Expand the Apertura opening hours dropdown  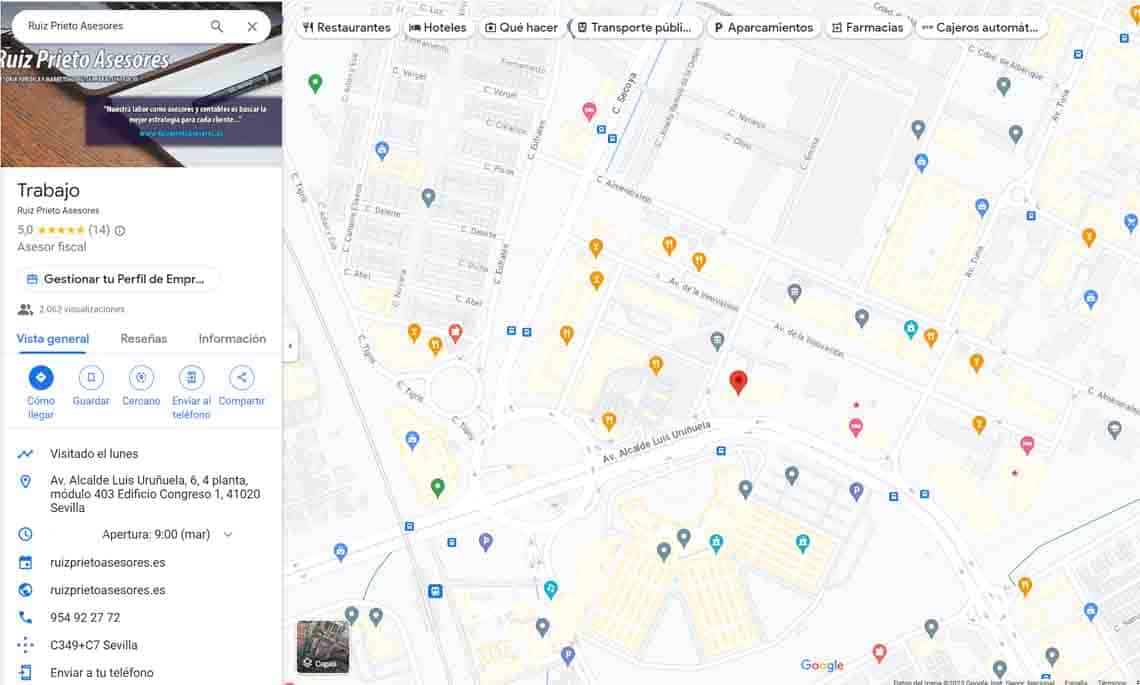point(226,534)
